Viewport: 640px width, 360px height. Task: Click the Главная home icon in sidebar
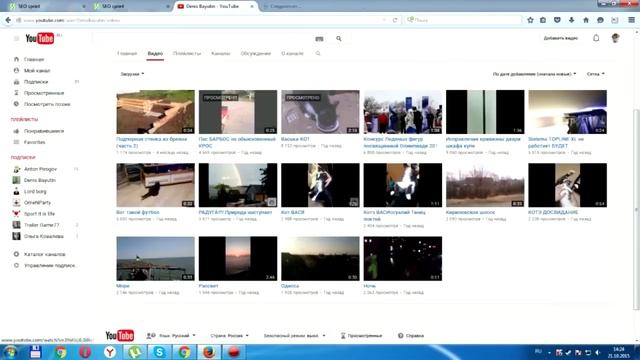point(16,59)
